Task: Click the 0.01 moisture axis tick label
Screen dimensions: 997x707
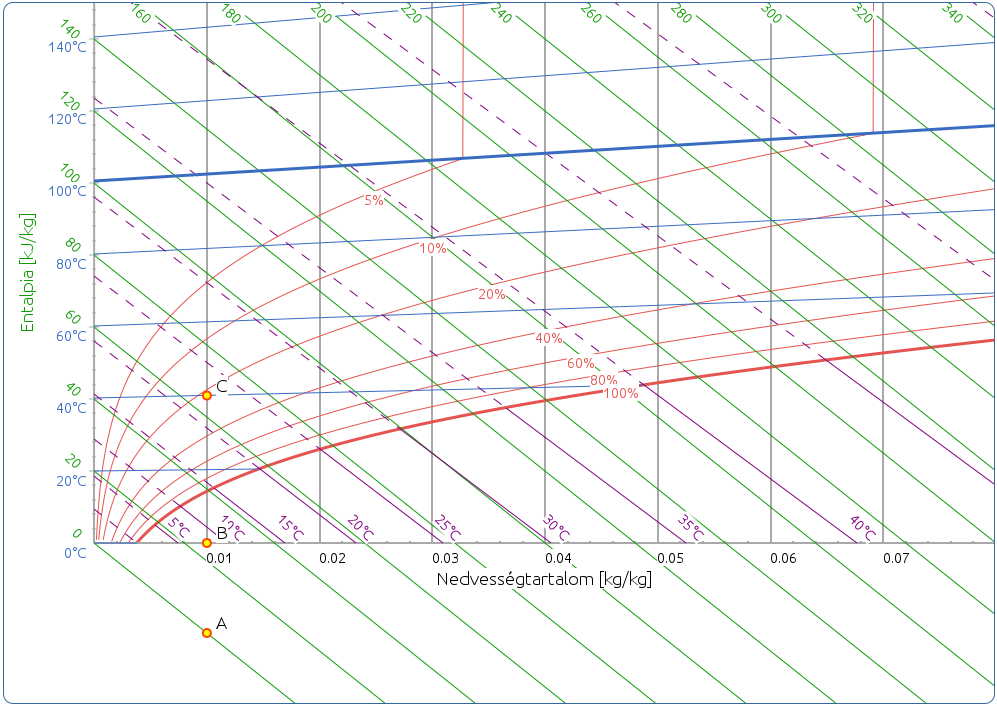Action: coord(218,558)
